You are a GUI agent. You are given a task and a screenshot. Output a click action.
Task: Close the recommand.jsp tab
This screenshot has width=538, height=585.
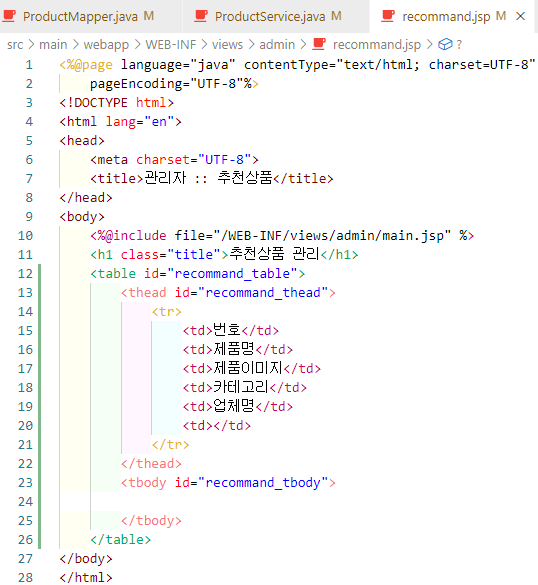click(x=520, y=16)
